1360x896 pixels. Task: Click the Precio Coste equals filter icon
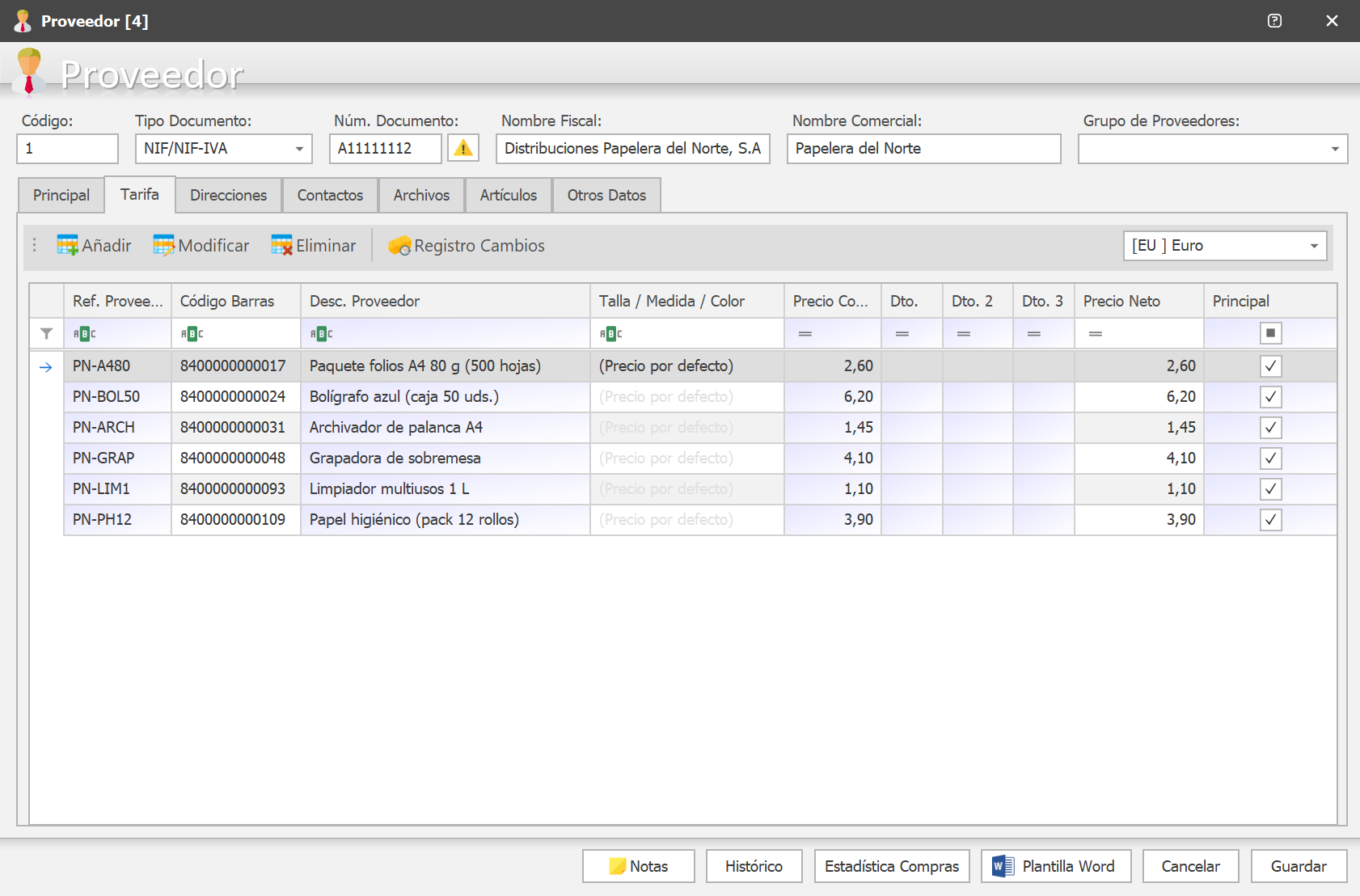(x=805, y=333)
